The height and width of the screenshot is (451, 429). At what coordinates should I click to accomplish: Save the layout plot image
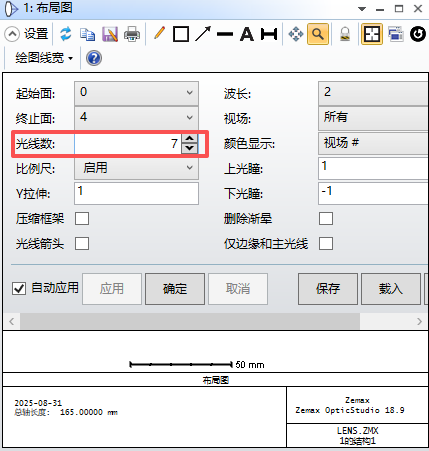click(110, 34)
